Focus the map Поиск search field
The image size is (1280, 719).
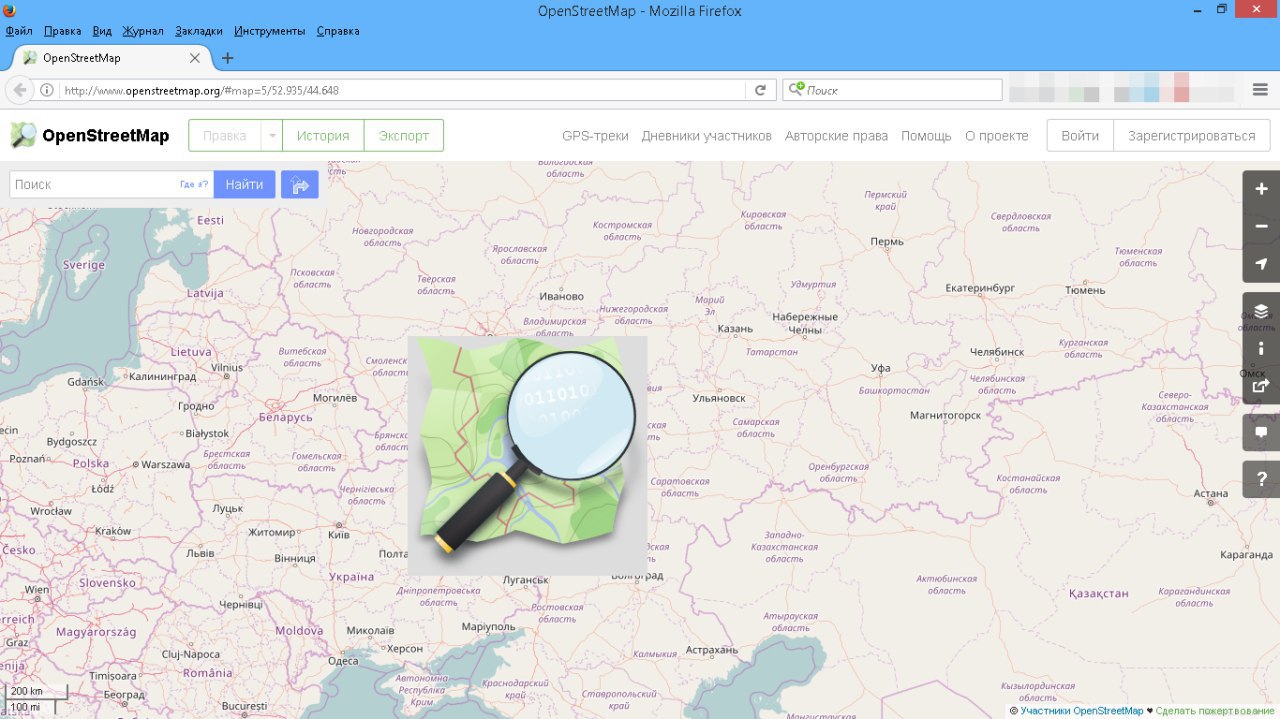[95, 184]
